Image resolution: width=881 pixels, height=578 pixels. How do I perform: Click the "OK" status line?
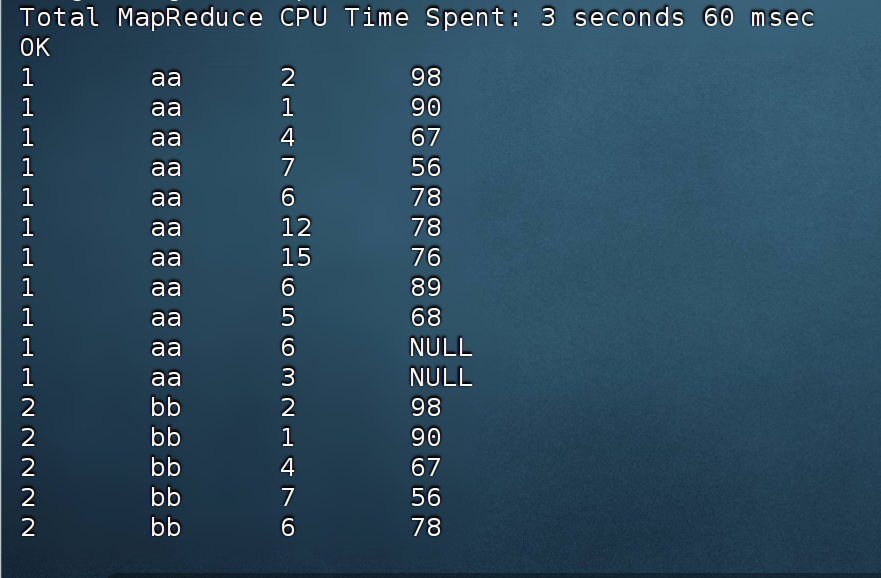point(35,48)
